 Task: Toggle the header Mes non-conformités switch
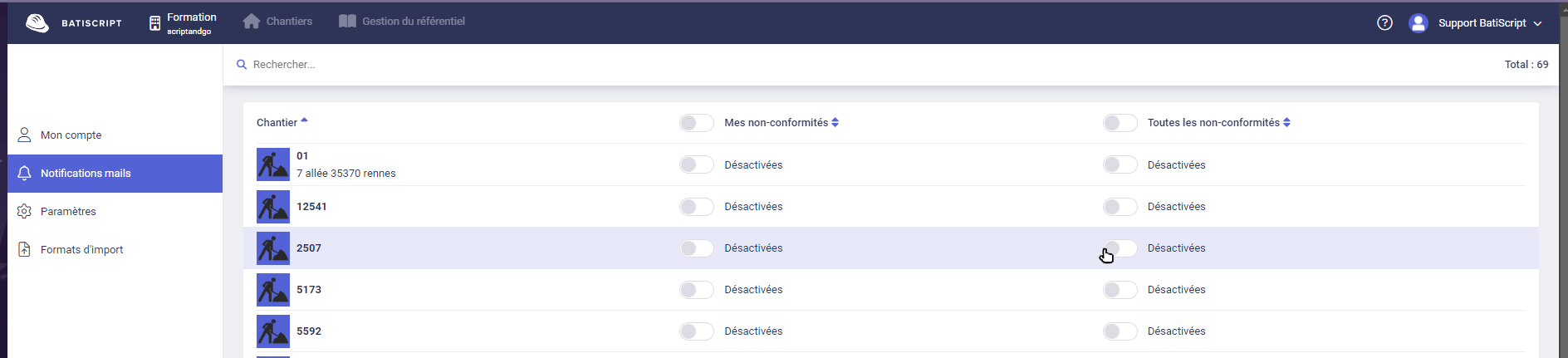(696, 123)
